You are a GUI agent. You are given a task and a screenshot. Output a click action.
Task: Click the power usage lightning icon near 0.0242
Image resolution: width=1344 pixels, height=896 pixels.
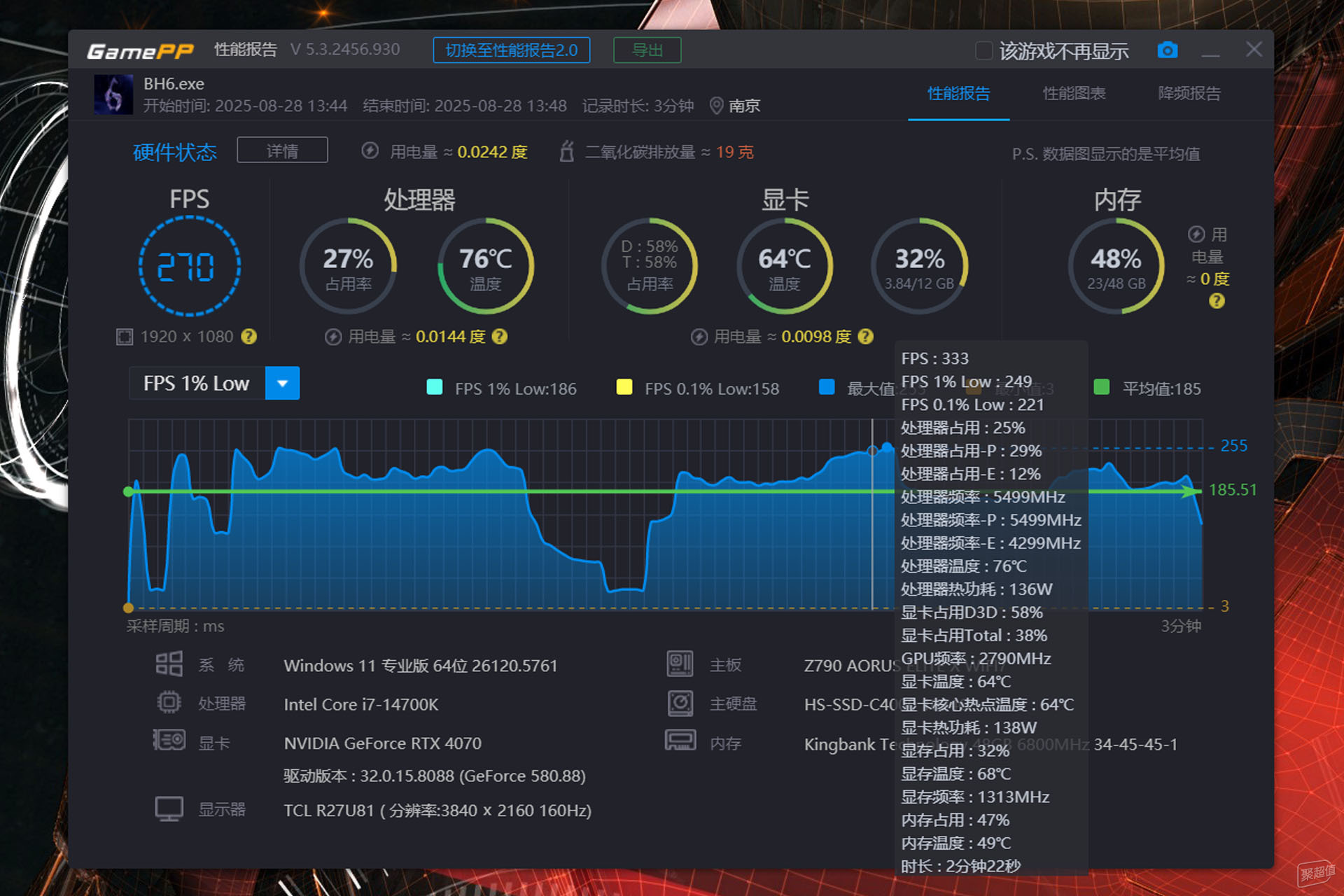pyautogui.click(x=370, y=151)
